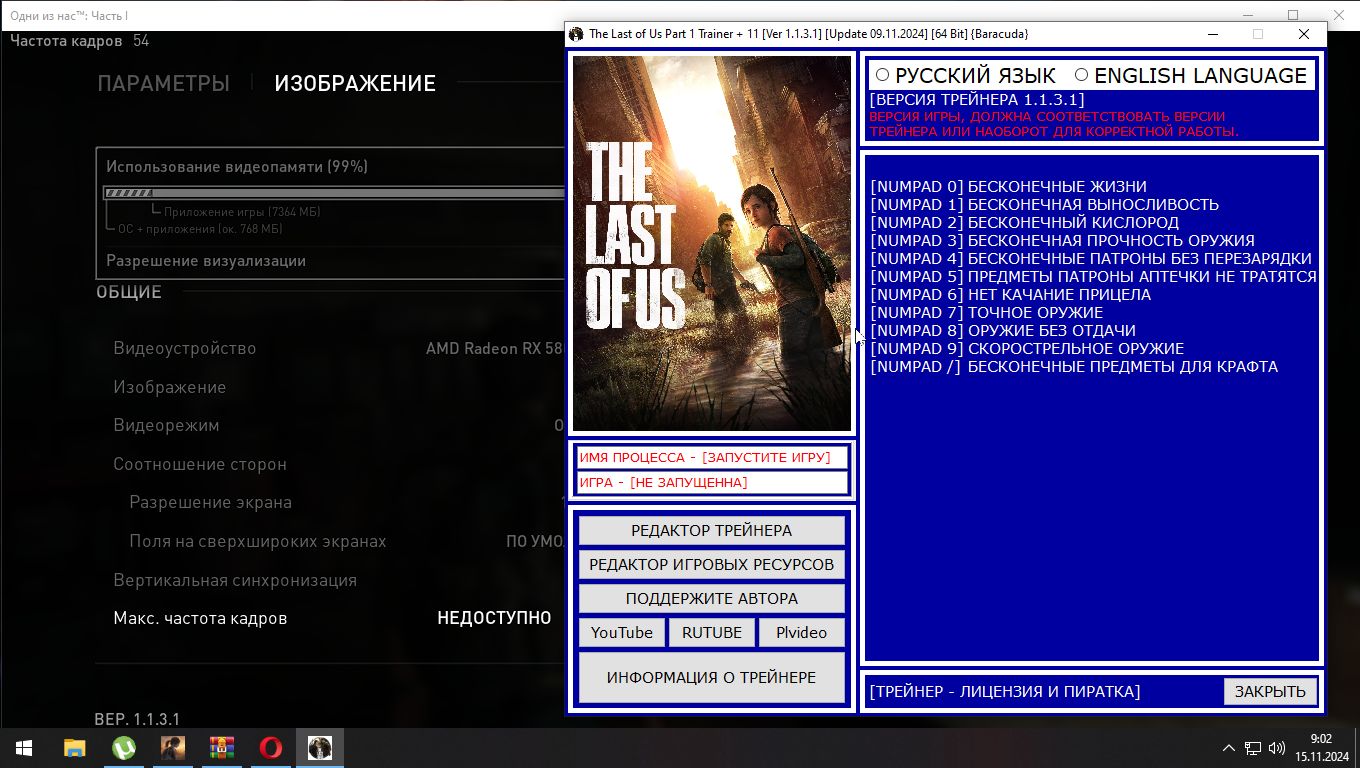Select the ИЗОБРАЖЕНИЕ tab
This screenshot has height=768, width=1360.
point(355,84)
